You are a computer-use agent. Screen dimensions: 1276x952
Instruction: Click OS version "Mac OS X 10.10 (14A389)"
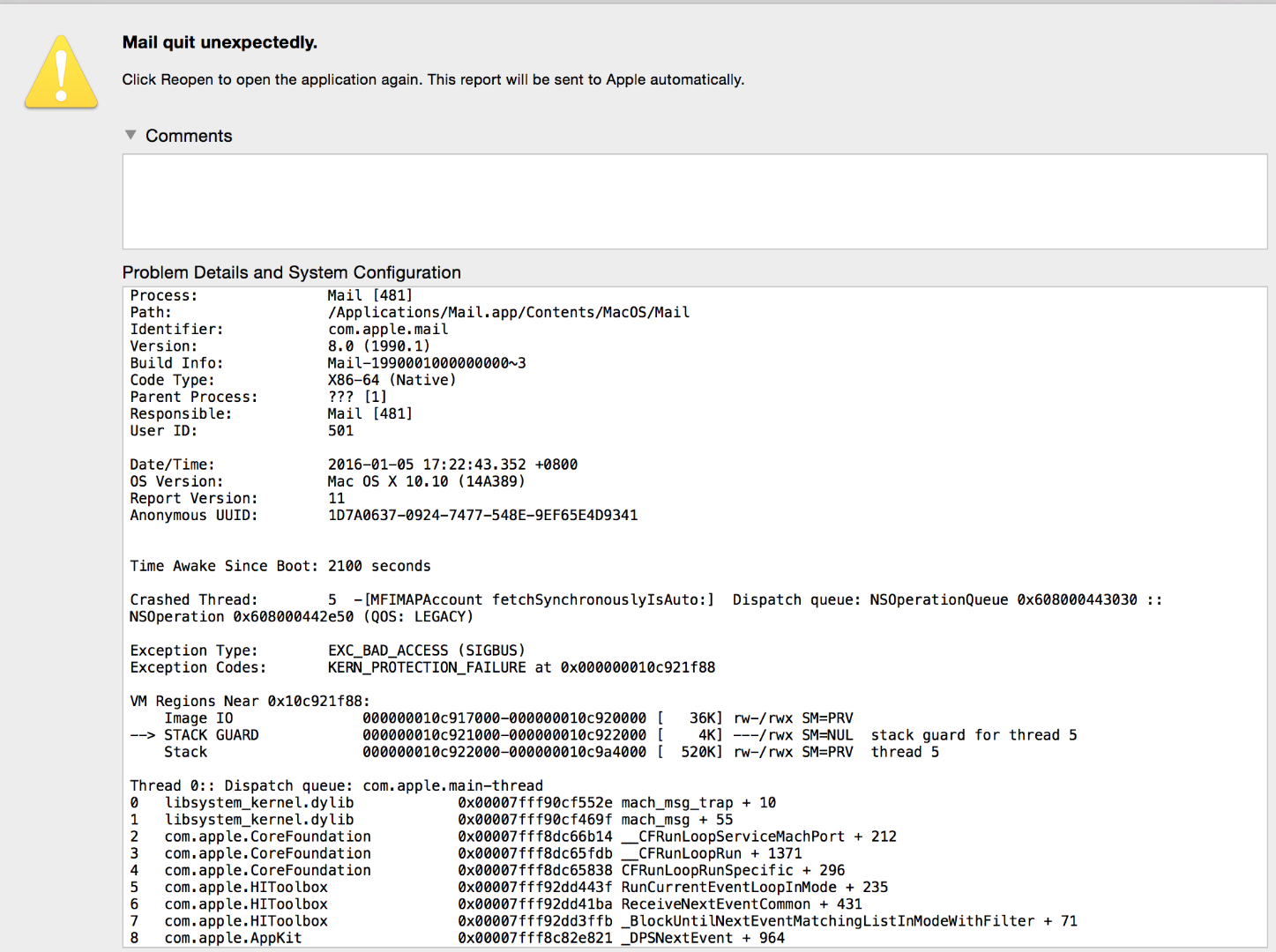[x=426, y=481]
